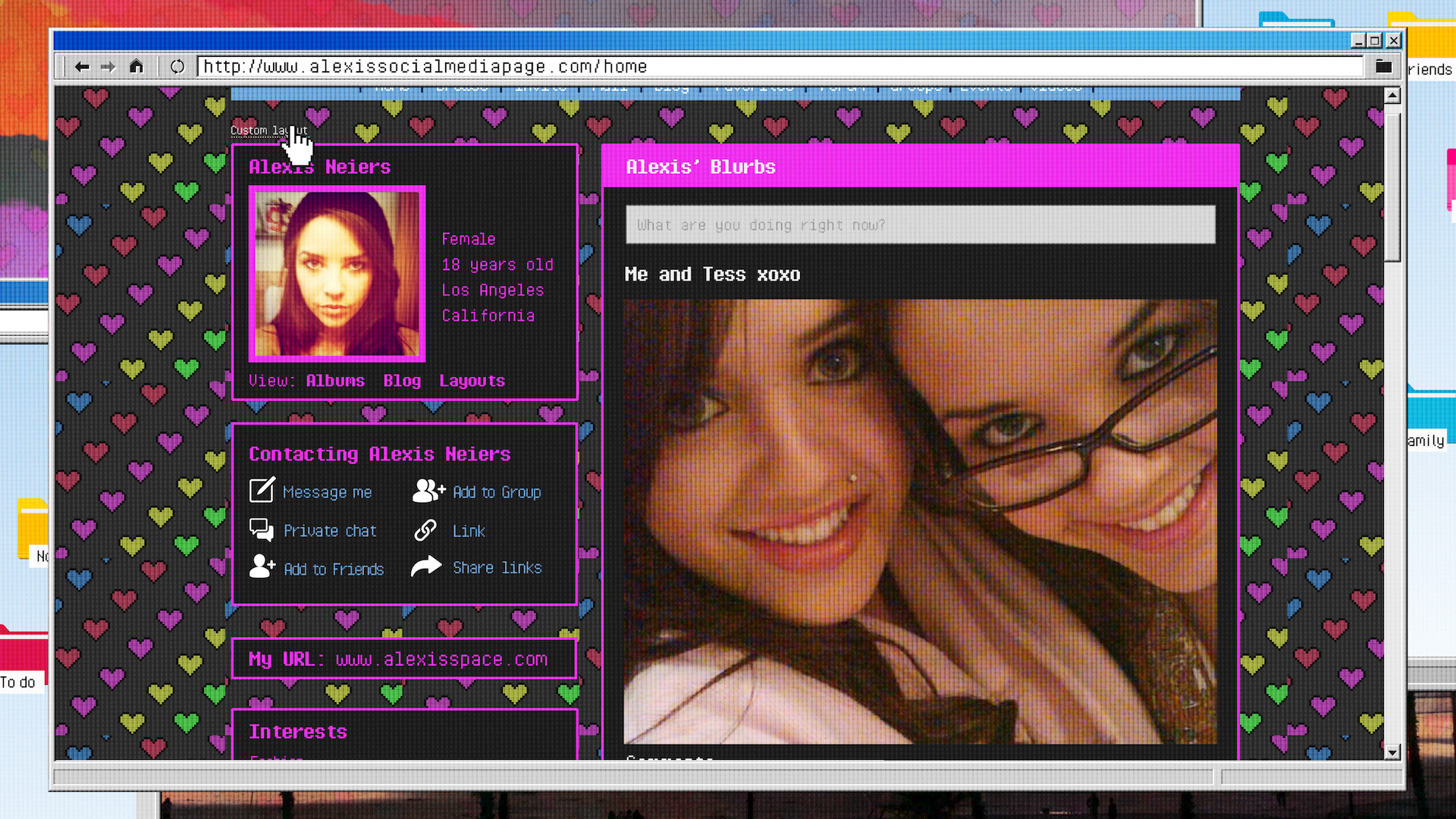Click the browser back arrow
The height and width of the screenshot is (819, 1456).
(x=82, y=67)
